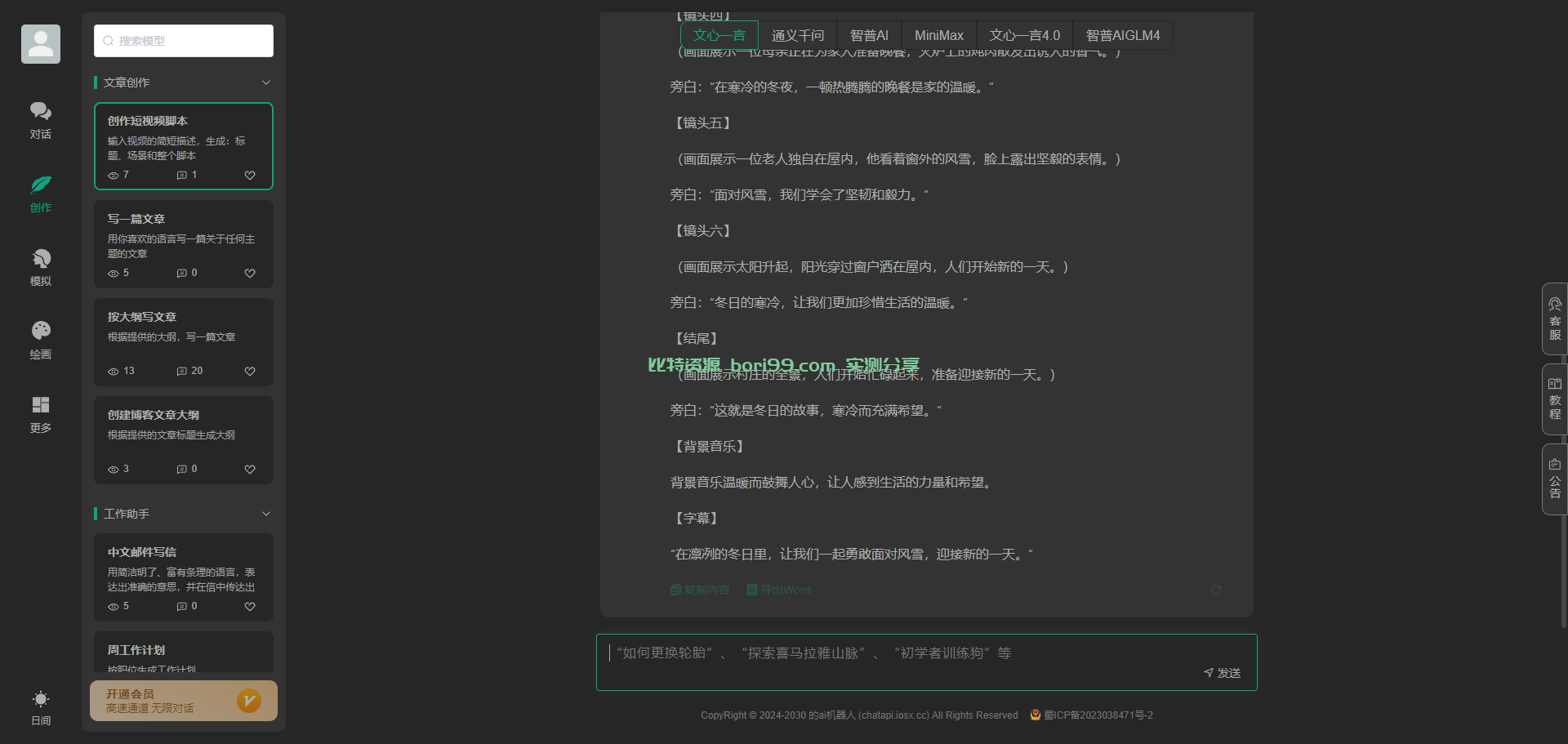1568x744 pixels.
Task: Regenerate reply with the refresh icon
Action: click(1216, 590)
